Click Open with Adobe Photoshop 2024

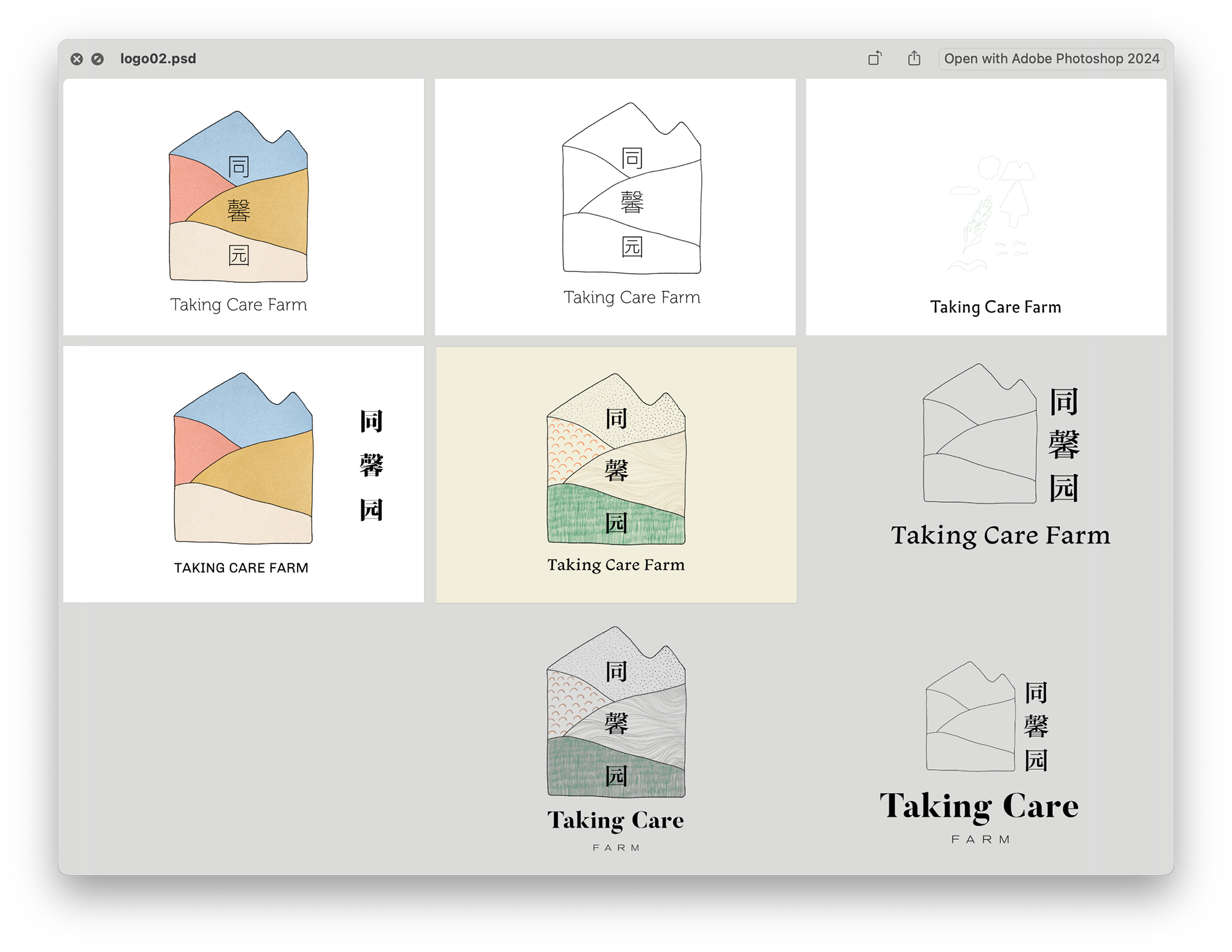coord(1051,58)
